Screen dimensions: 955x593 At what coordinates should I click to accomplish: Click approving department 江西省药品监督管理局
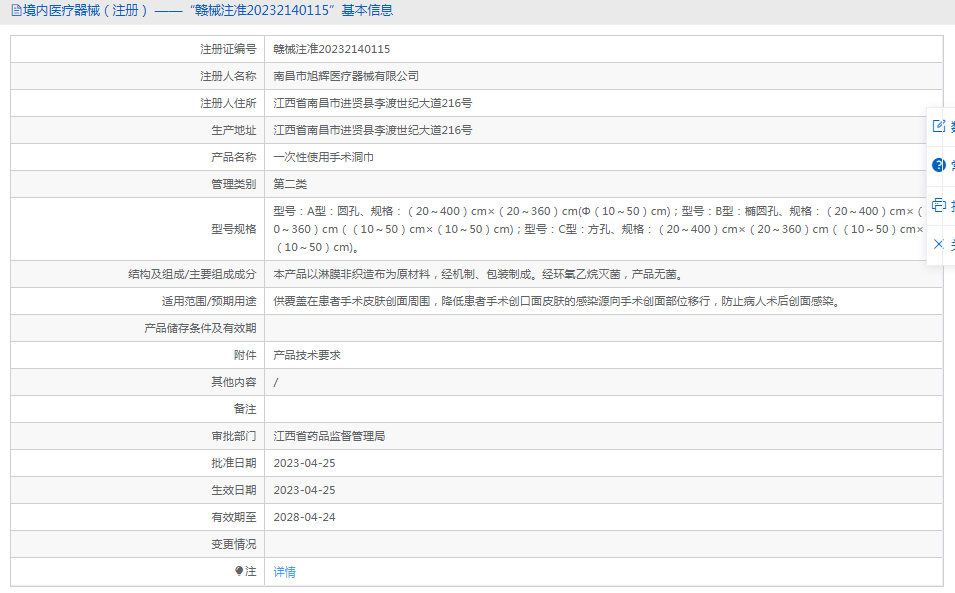[x=329, y=436]
